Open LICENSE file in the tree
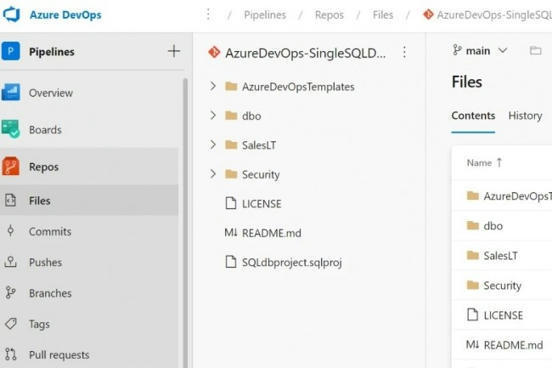 pos(262,204)
